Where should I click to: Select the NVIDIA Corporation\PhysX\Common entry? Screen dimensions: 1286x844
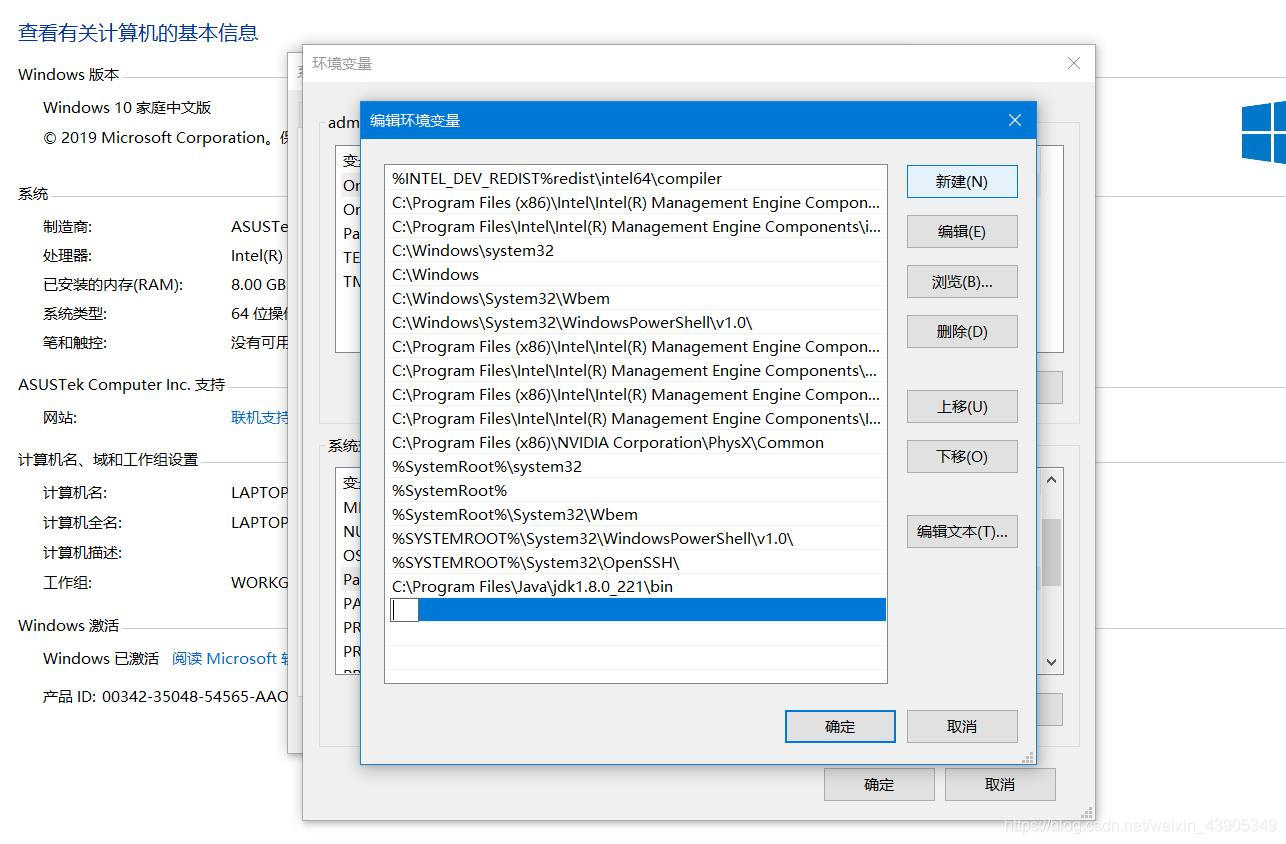(636, 443)
